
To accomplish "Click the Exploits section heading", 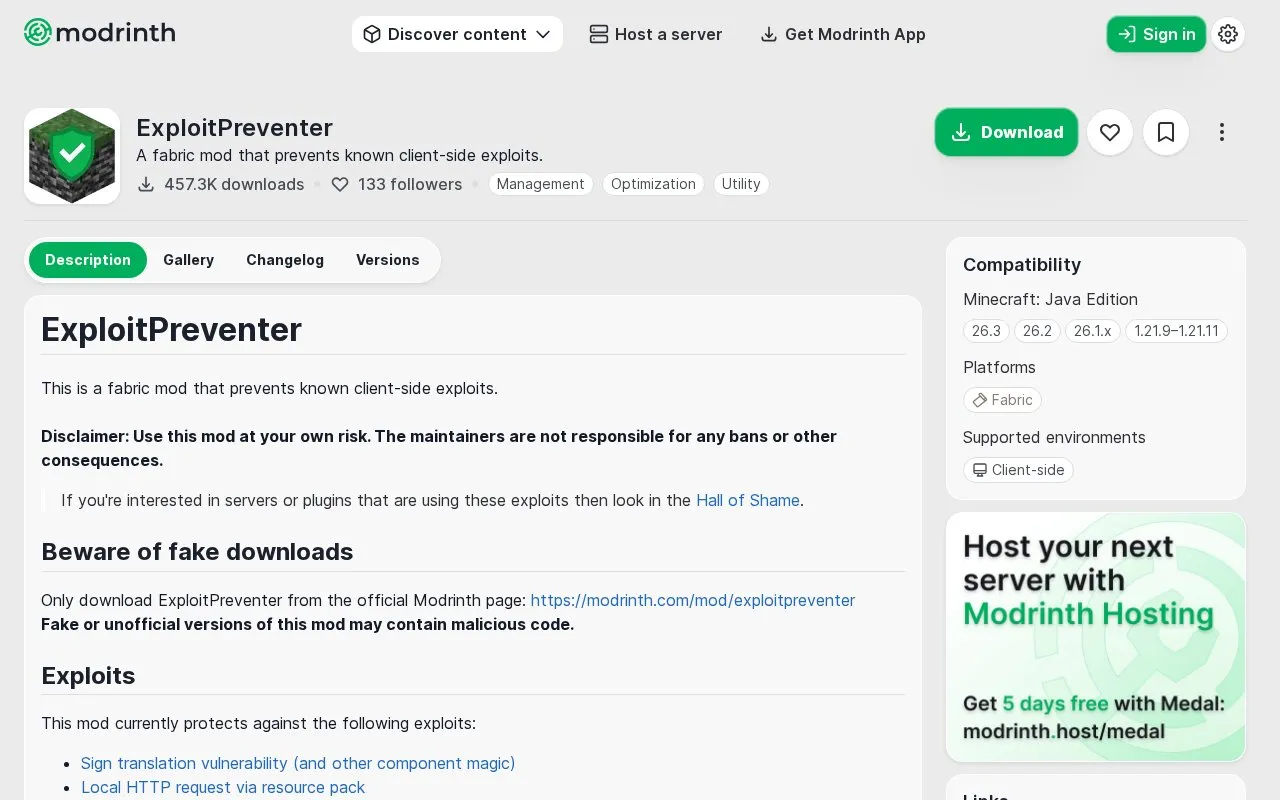I will coord(88,676).
